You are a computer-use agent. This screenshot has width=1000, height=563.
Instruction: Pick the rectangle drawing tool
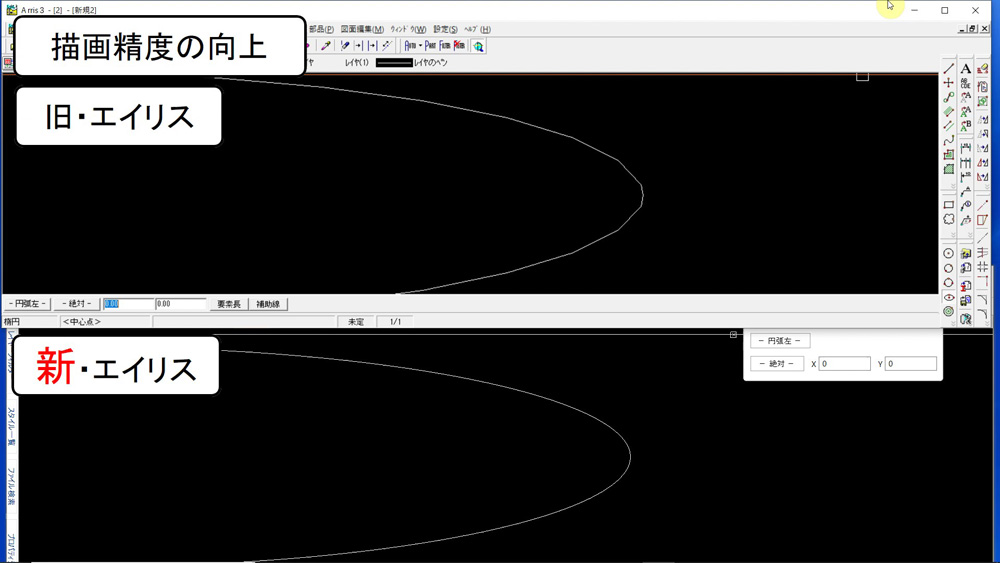click(x=948, y=205)
